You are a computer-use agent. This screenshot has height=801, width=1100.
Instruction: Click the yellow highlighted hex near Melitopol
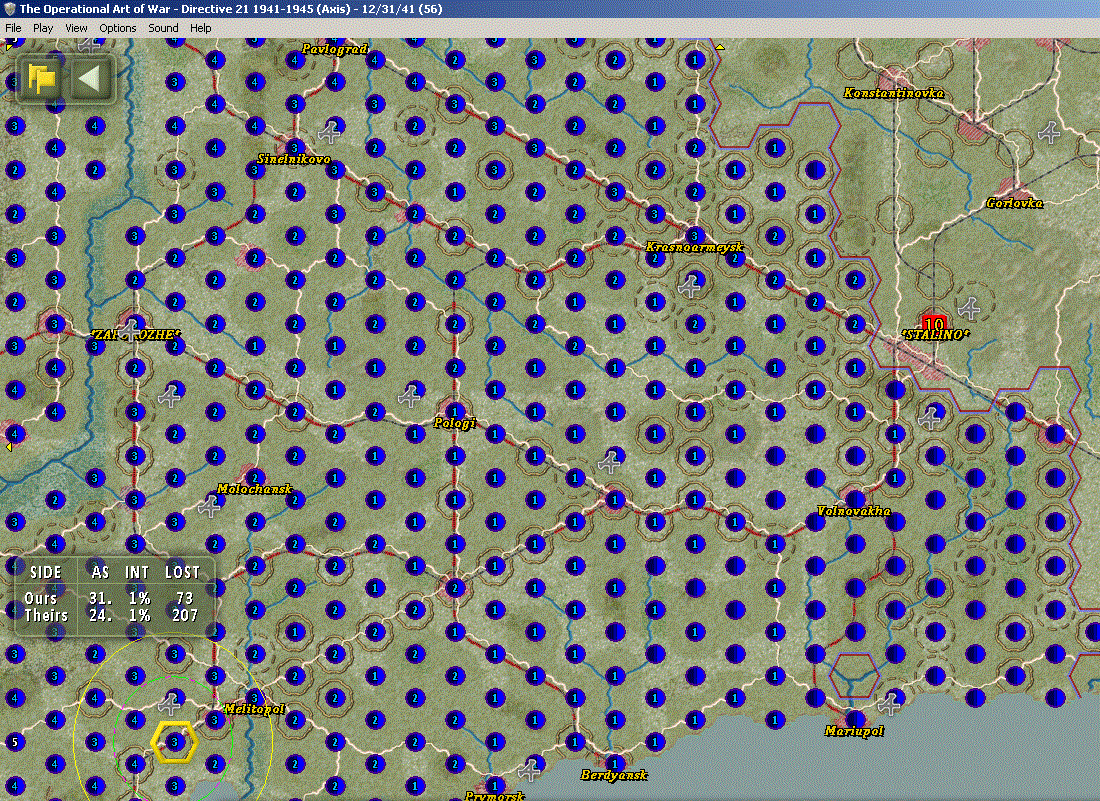pyautogui.click(x=175, y=741)
